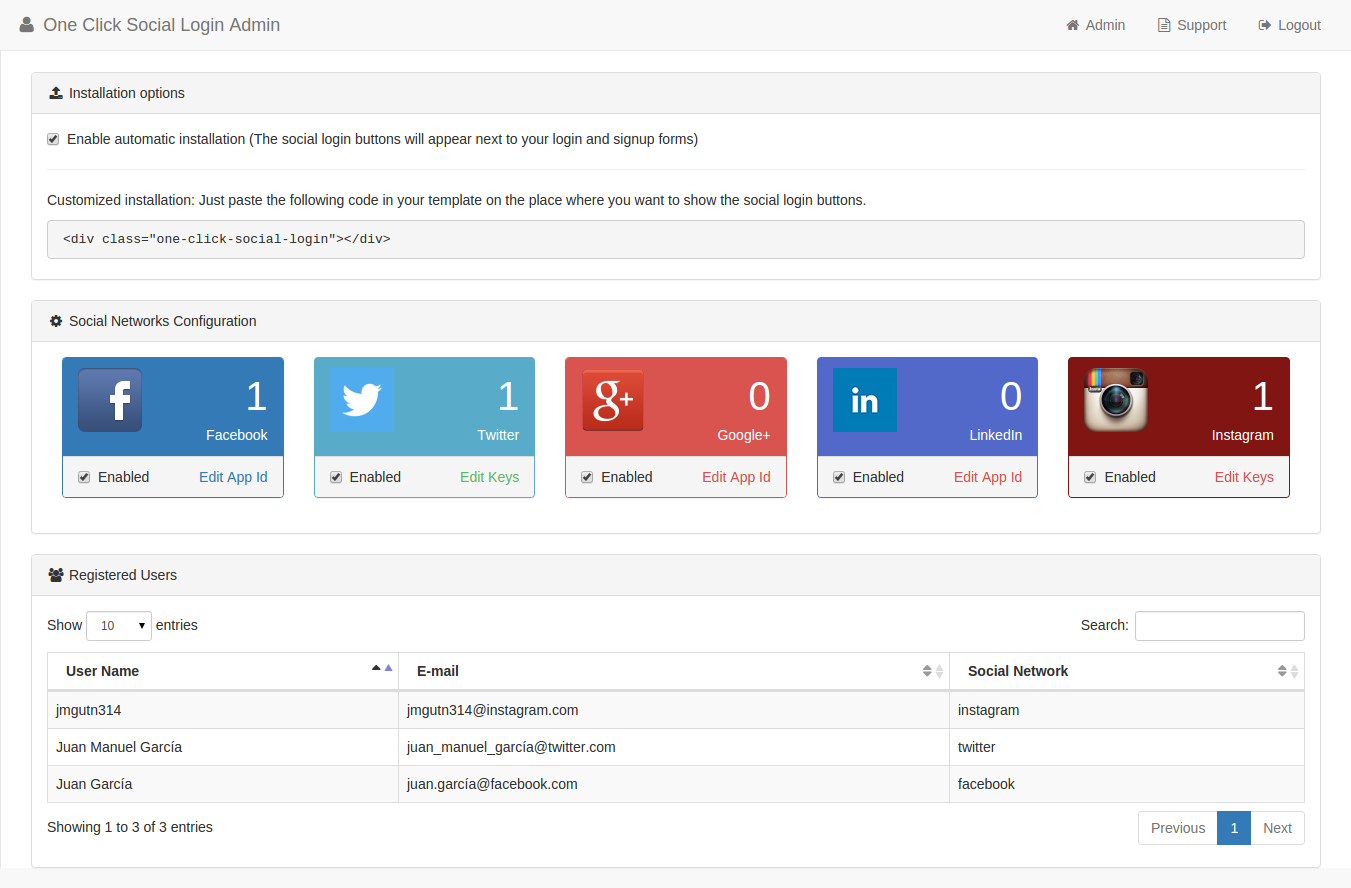1351x888 pixels.
Task: Click inside the Search input field
Action: [x=1218, y=625]
